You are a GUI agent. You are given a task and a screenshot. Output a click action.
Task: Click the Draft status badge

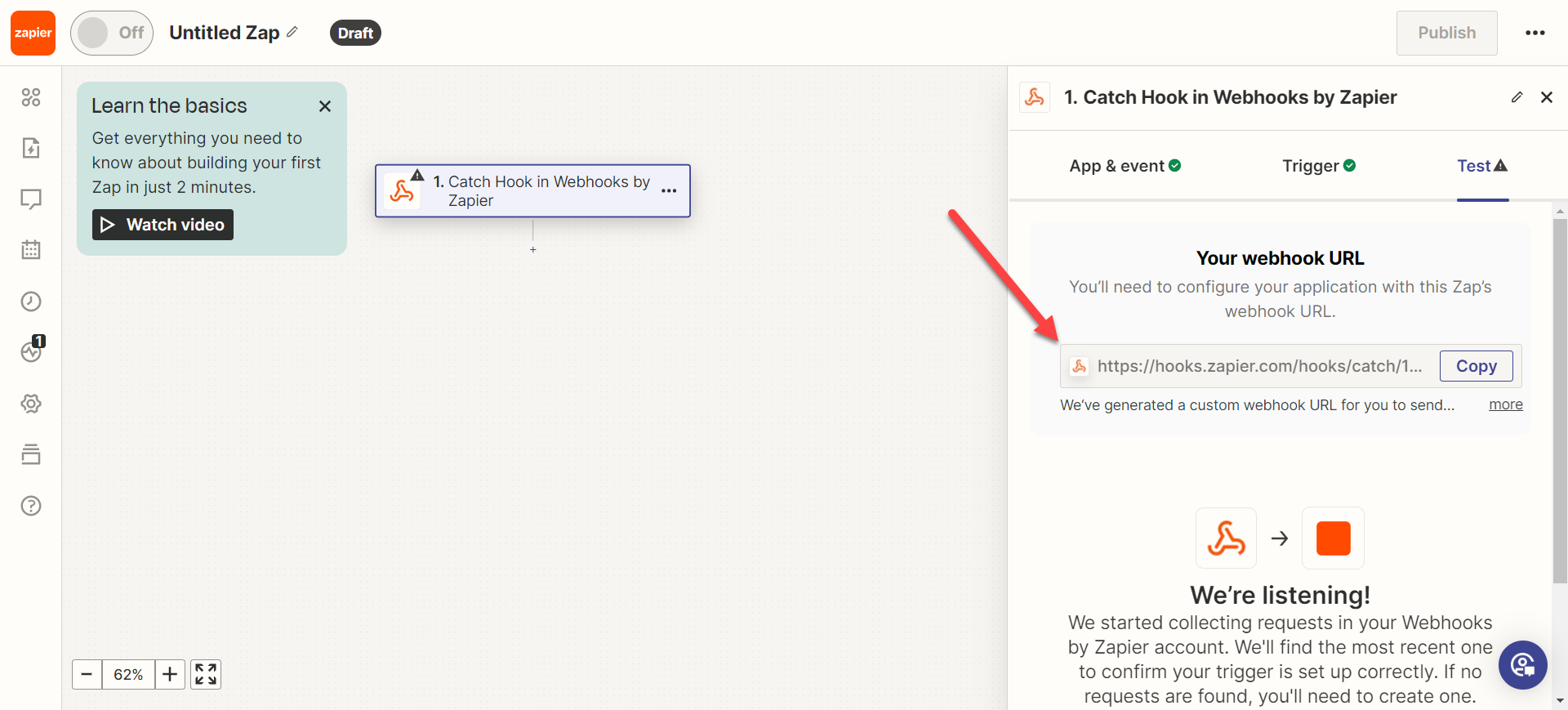click(355, 33)
